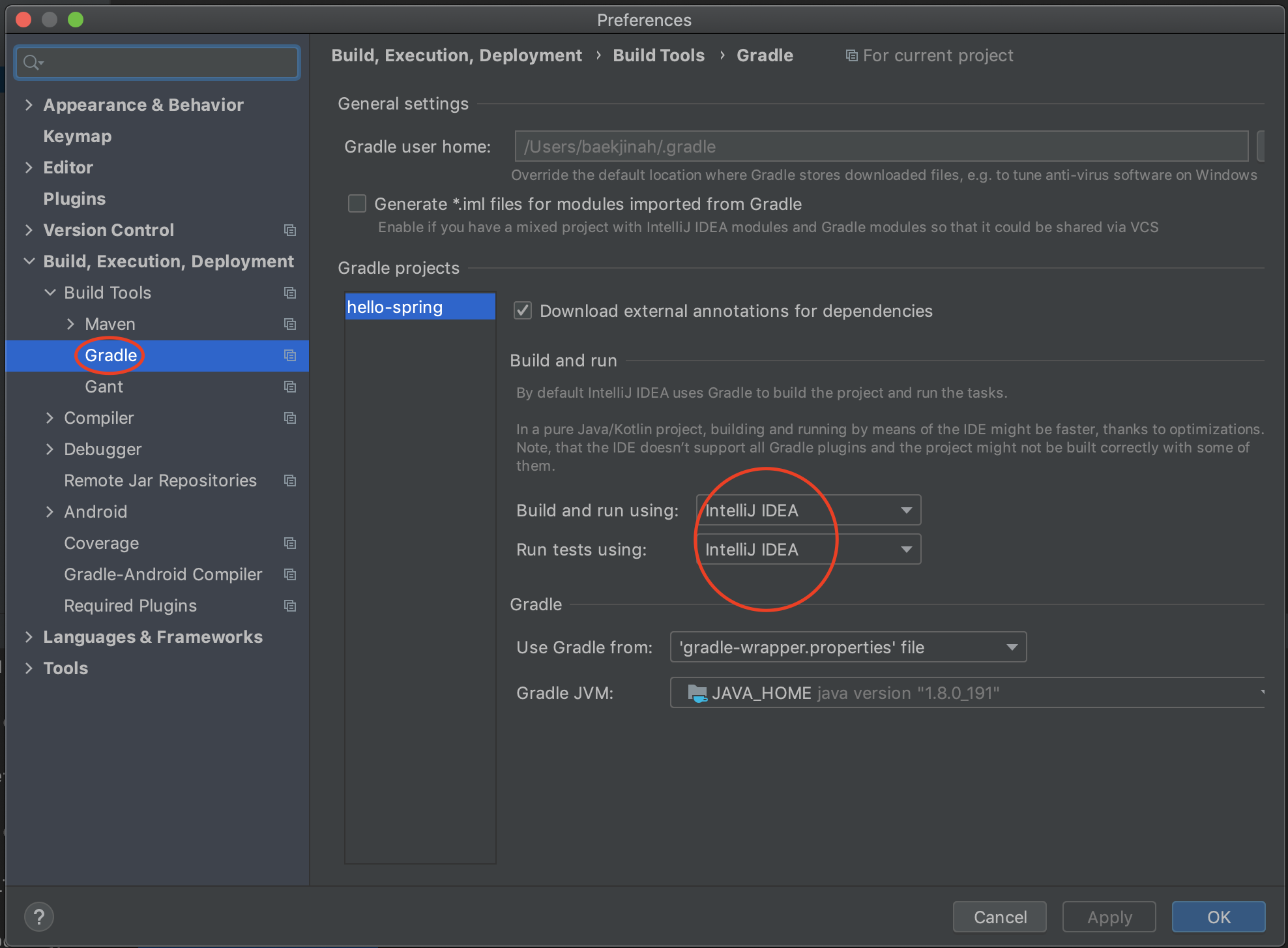Enable Generate *.iml files checkbox
1288x948 pixels.
(x=357, y=204)
